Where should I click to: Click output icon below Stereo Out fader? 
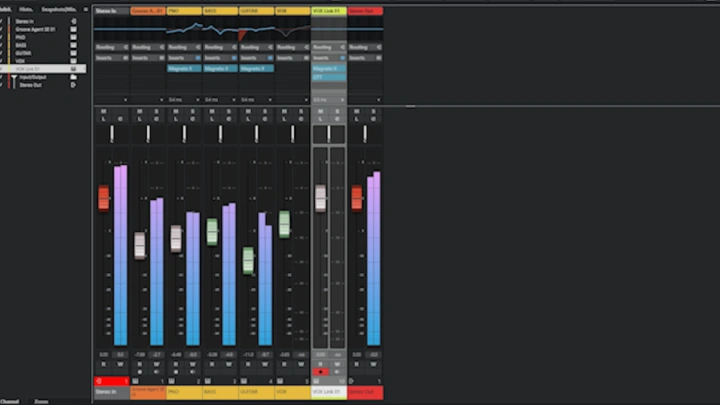(352, 381)
